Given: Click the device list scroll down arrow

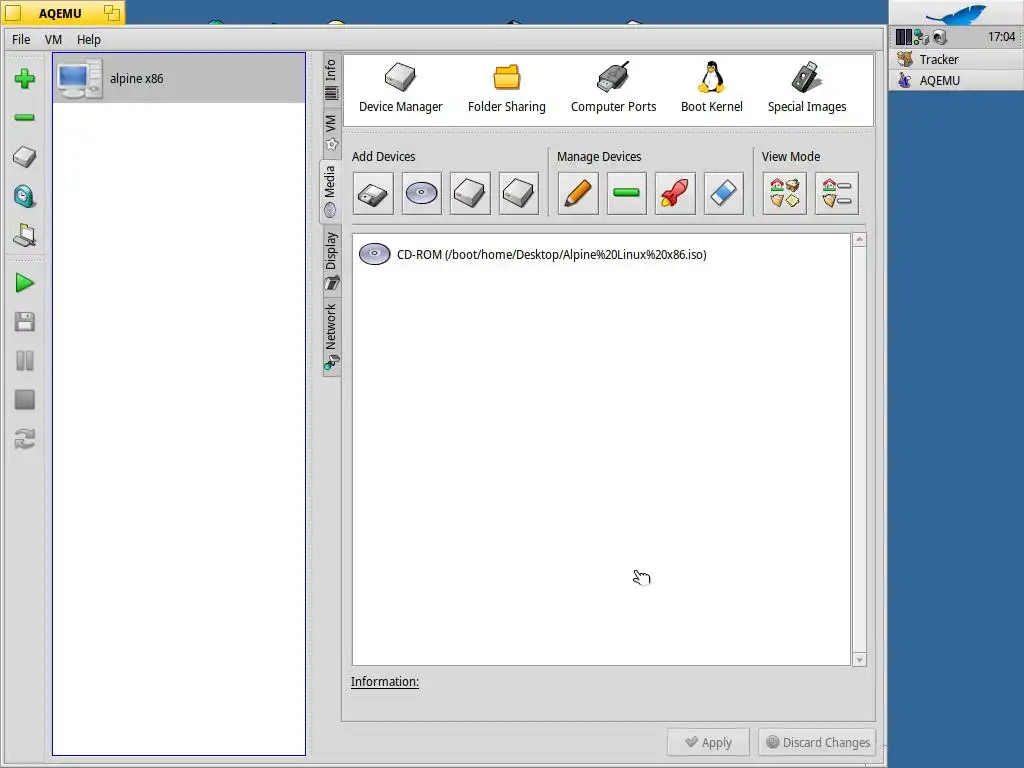Looking at the screenshot, I should click(x=859, y=660).
